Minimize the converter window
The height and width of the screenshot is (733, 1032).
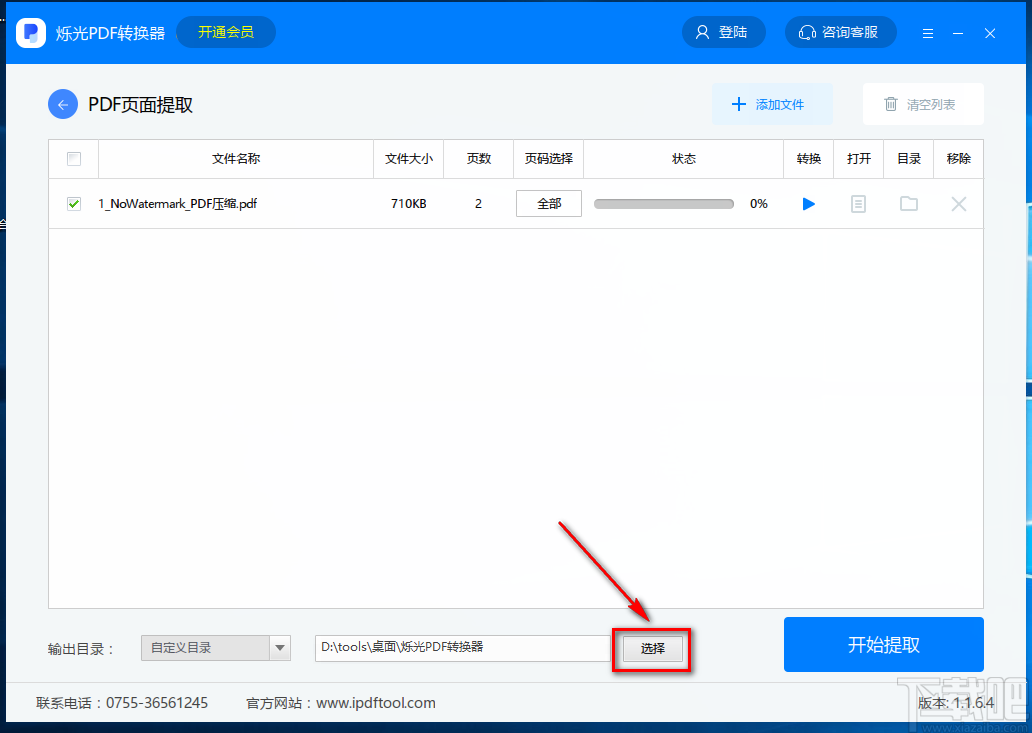[958, 33]
